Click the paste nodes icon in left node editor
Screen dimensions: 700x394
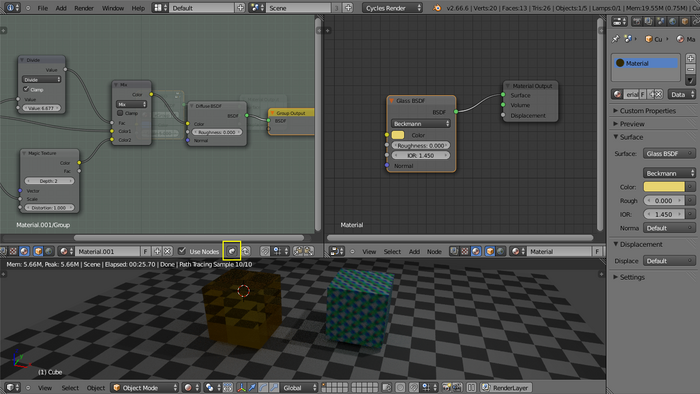point(308,251)
